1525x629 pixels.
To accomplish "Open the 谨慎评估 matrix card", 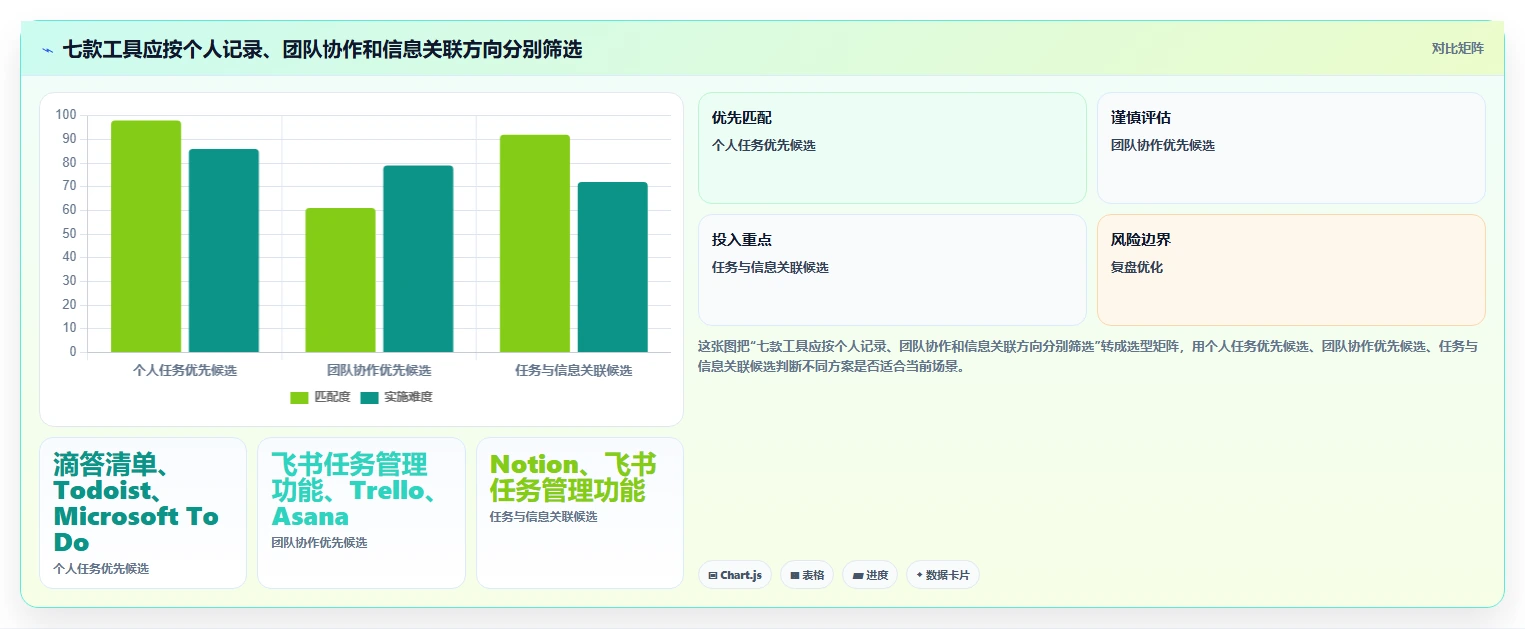I will [x=1291, y=148].
